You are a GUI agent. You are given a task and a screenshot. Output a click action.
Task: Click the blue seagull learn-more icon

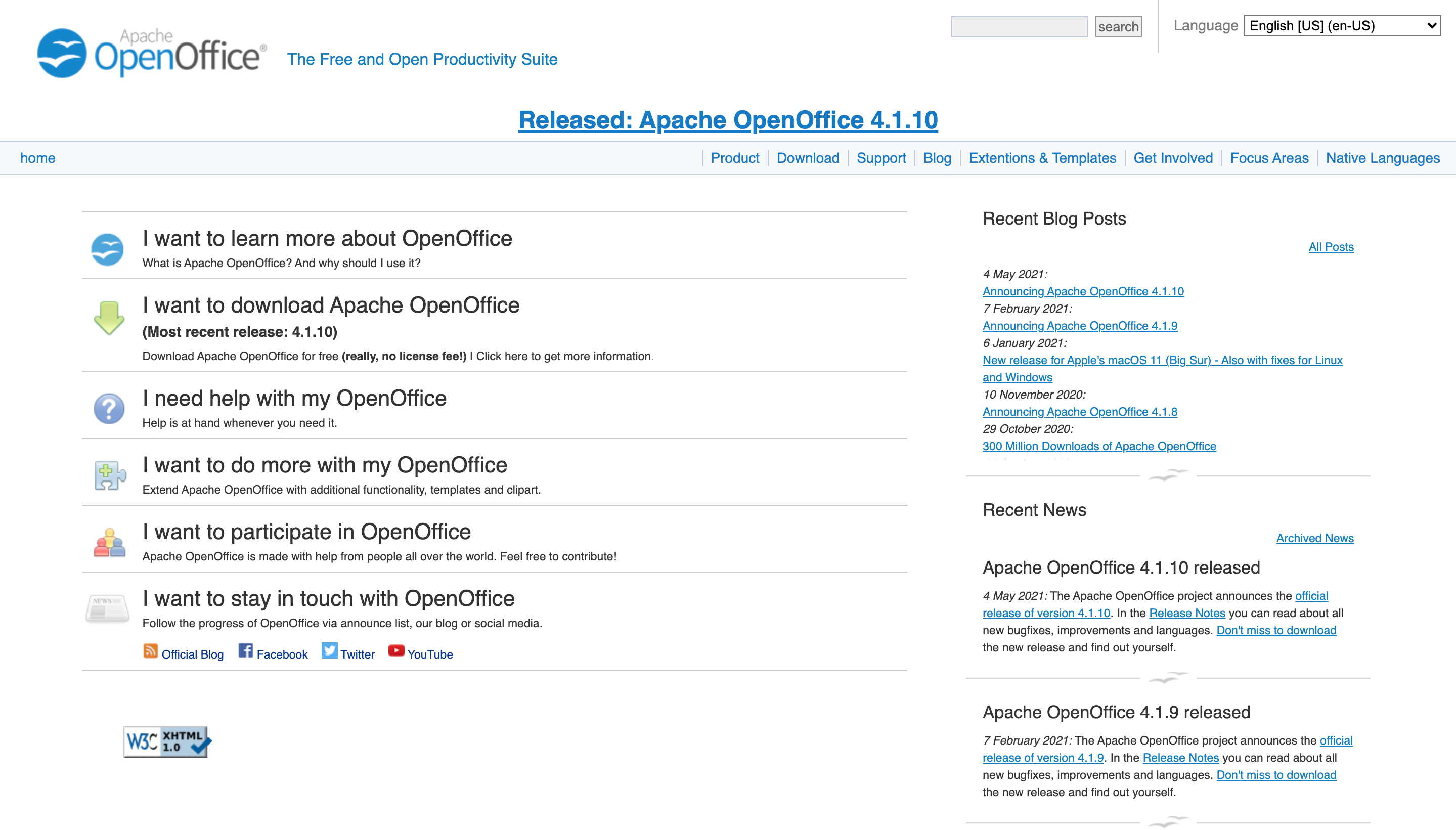click(x=107, y=250)
